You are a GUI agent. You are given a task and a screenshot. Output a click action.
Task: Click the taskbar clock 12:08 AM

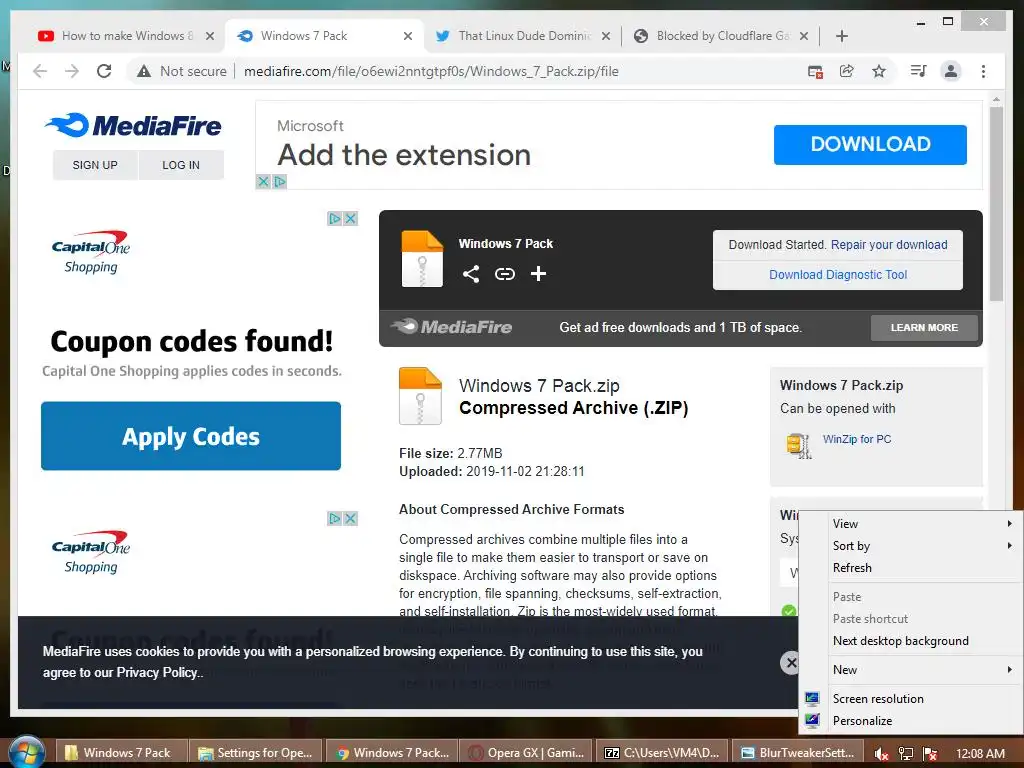coord(980,754)
